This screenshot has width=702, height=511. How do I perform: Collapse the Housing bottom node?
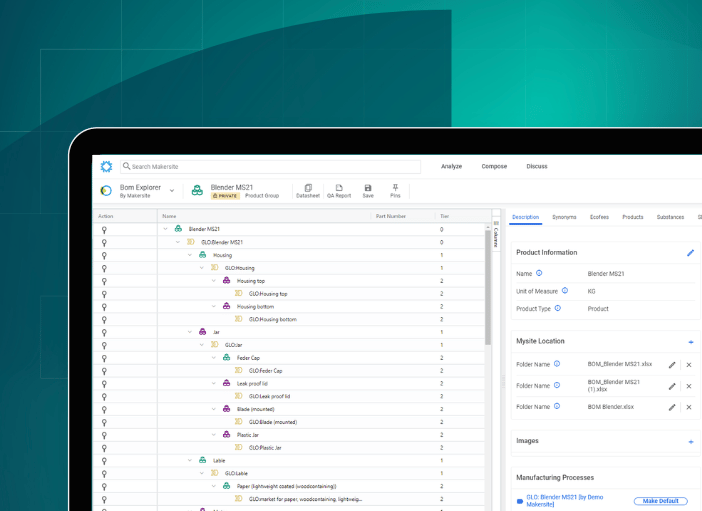[214, 306]
